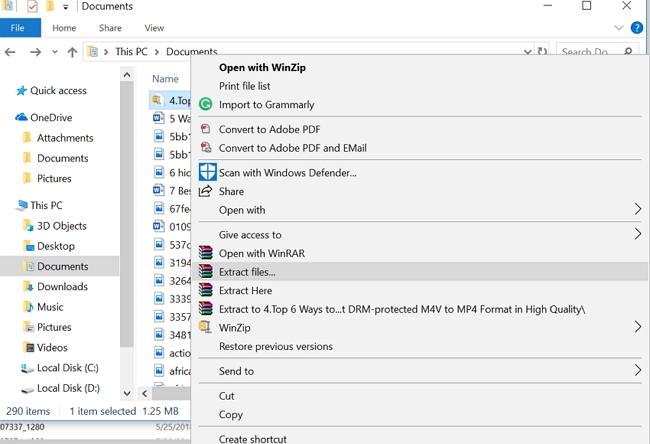This screenshot has width=650, height=444.
Task: Open the recent locations dropdown arrow
Action: coord(55,52)
